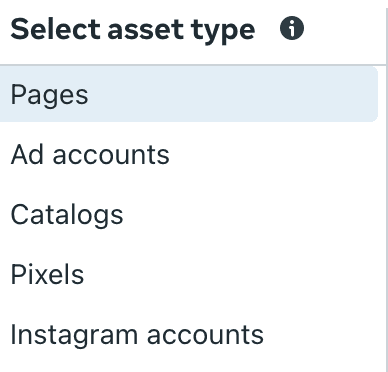Click the circled letter i info button

point(292,29)
